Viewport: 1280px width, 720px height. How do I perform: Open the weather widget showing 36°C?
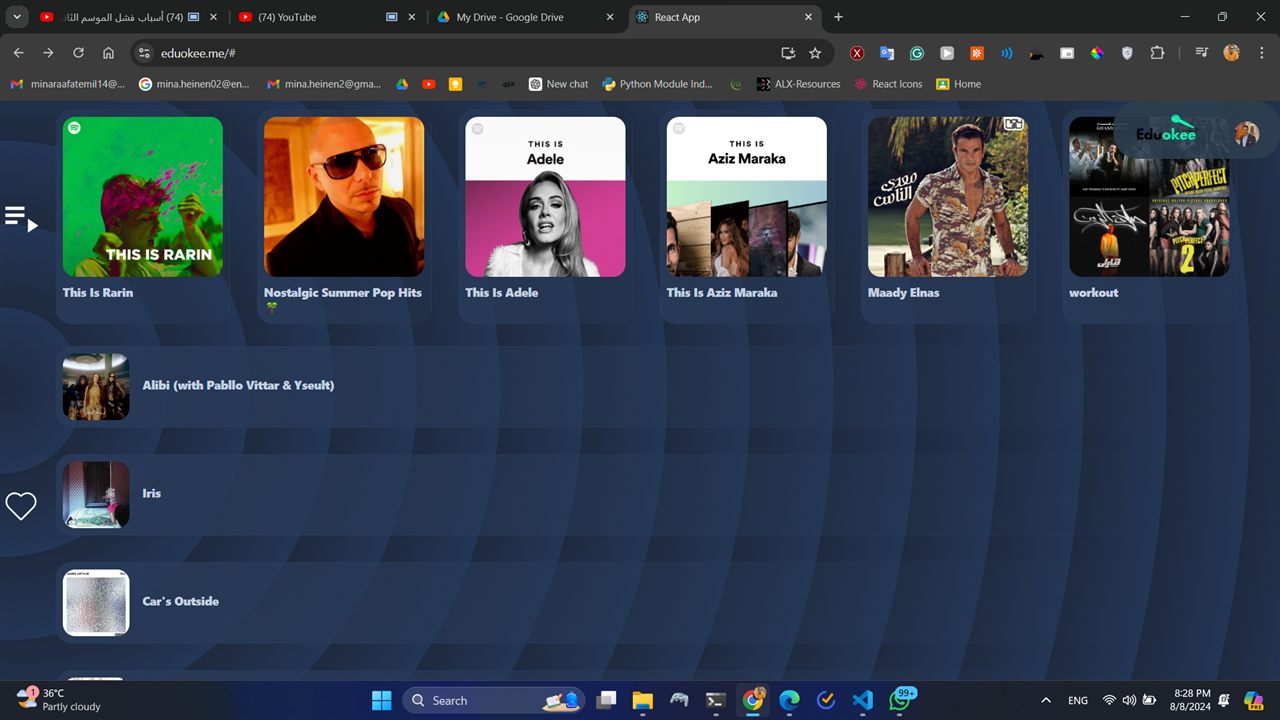click(59, 700)
